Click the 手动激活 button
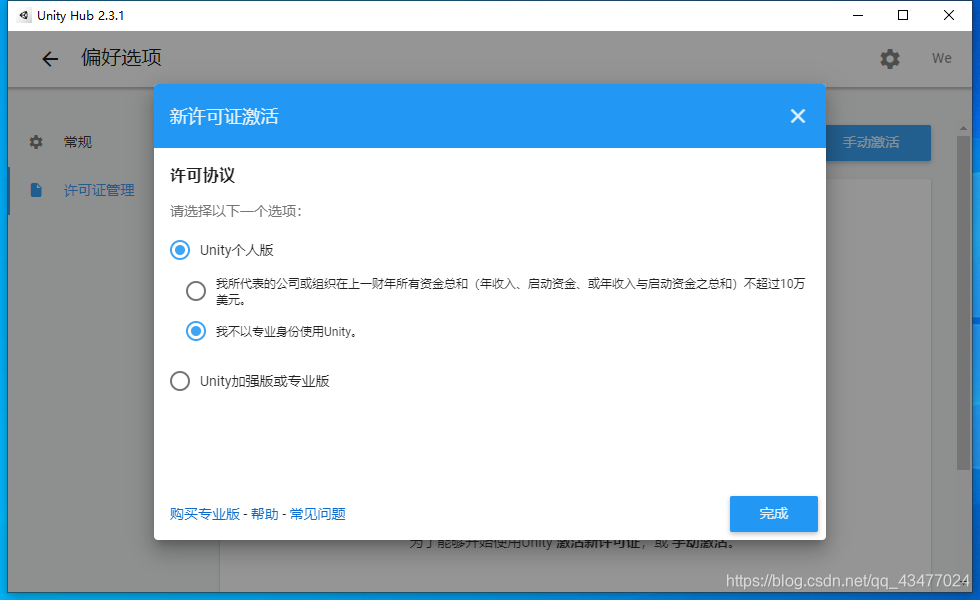980x600 pixels. pyautogui.click(x=878, y=142)
